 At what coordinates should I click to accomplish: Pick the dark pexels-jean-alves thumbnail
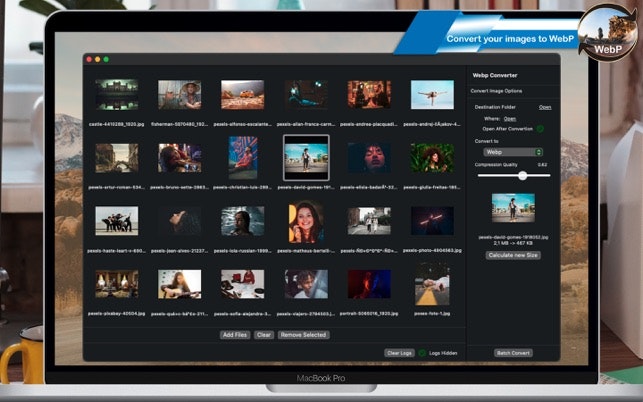[180, 221]
